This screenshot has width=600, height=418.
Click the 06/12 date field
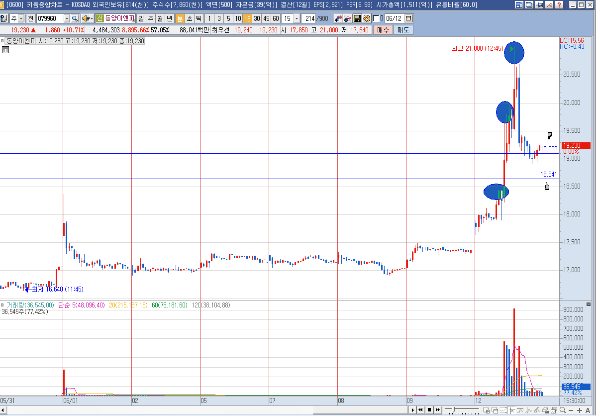tap(394, 18)
